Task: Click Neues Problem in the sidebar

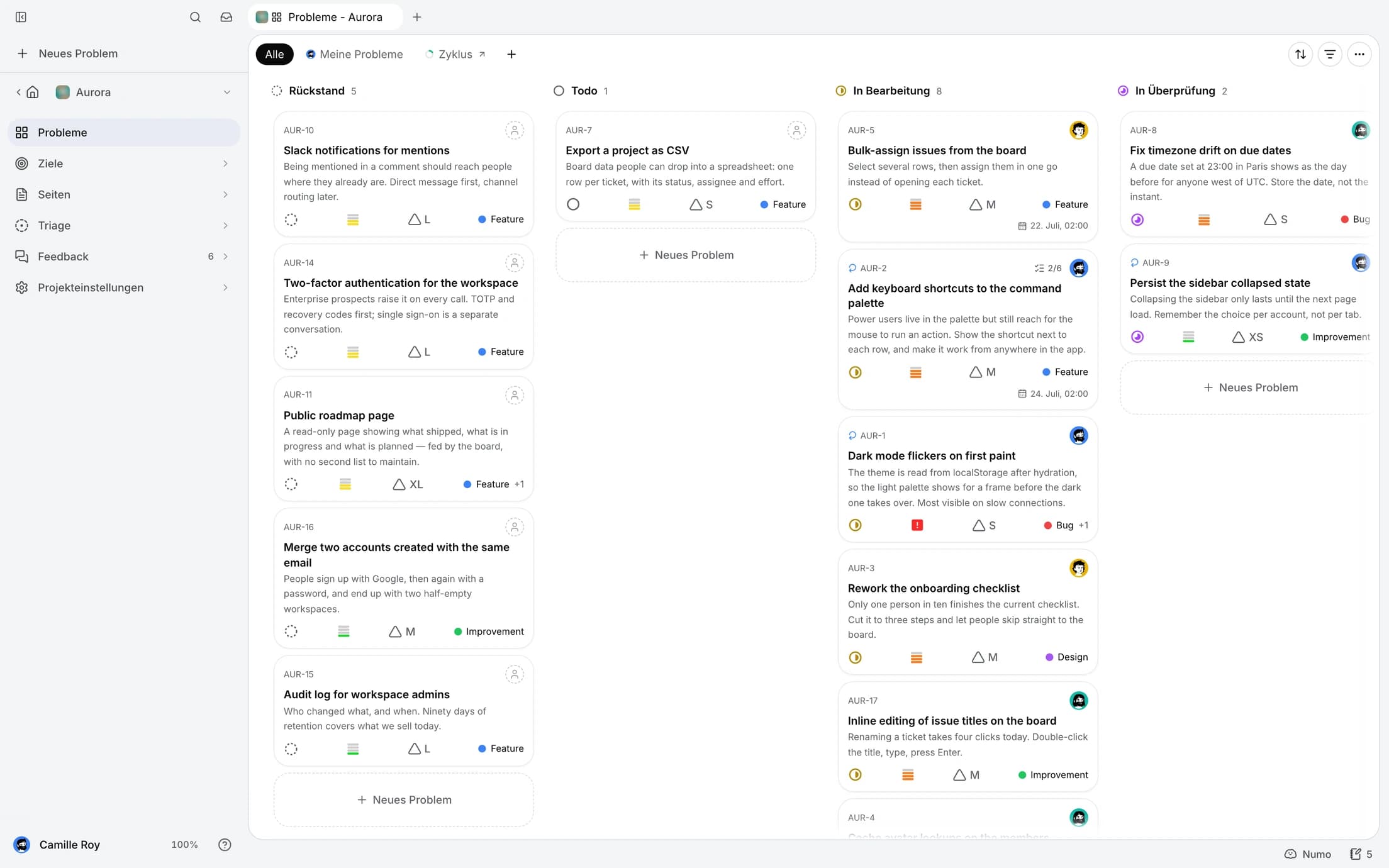Action: click(x=68, y=53)
